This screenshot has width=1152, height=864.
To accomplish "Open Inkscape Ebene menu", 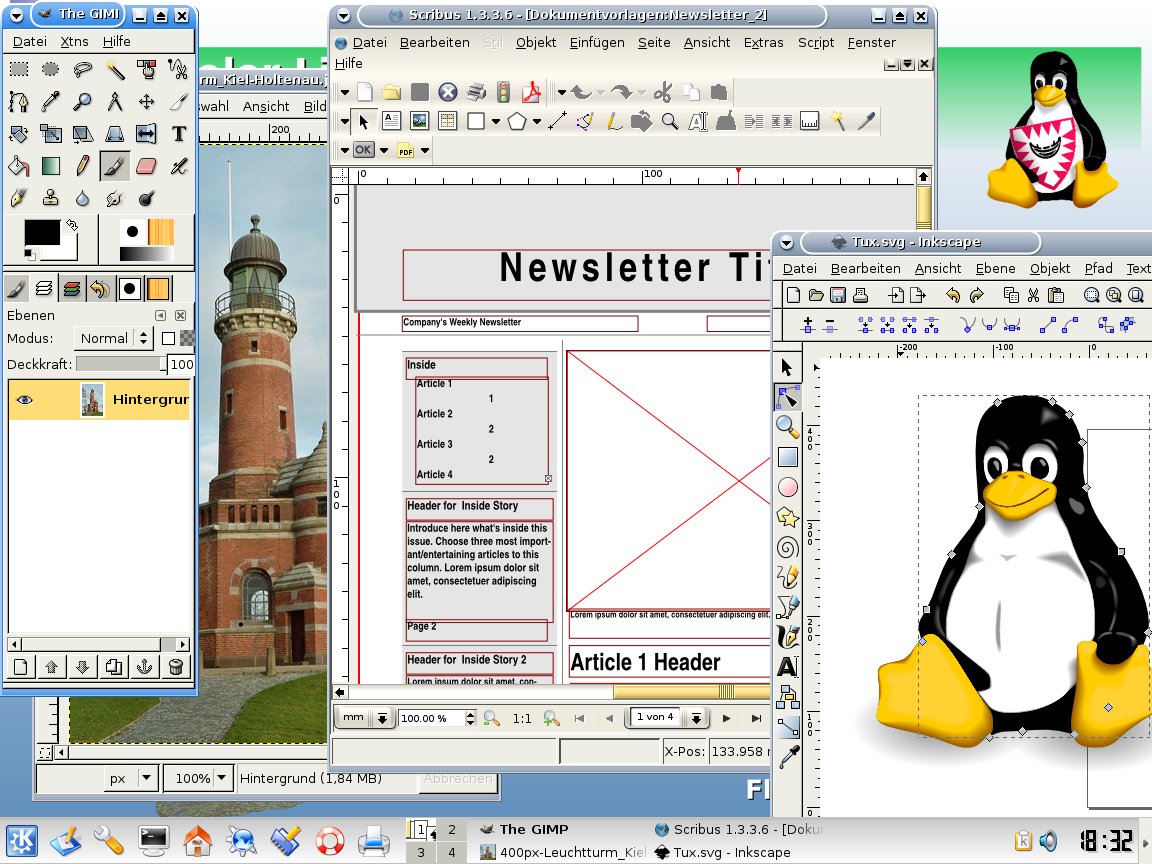I will 995,269.
